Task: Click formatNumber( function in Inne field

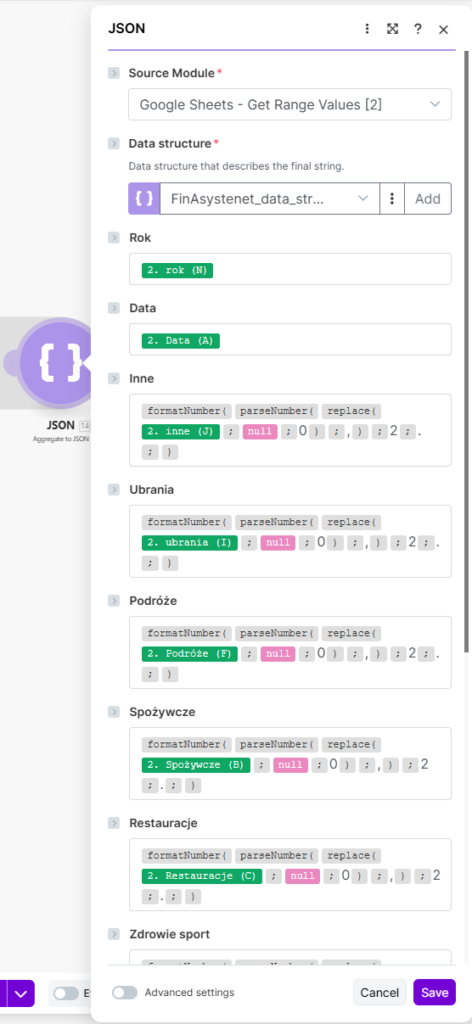Action: click(x=186, y=411)
